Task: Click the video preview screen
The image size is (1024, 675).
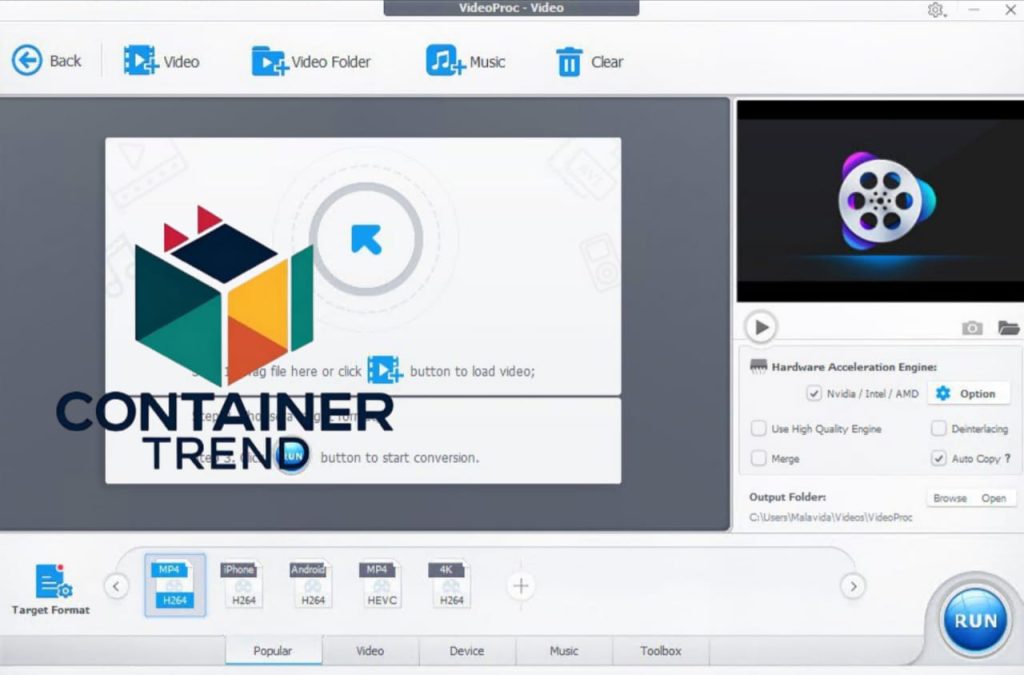Action: (x=880, y=201)
